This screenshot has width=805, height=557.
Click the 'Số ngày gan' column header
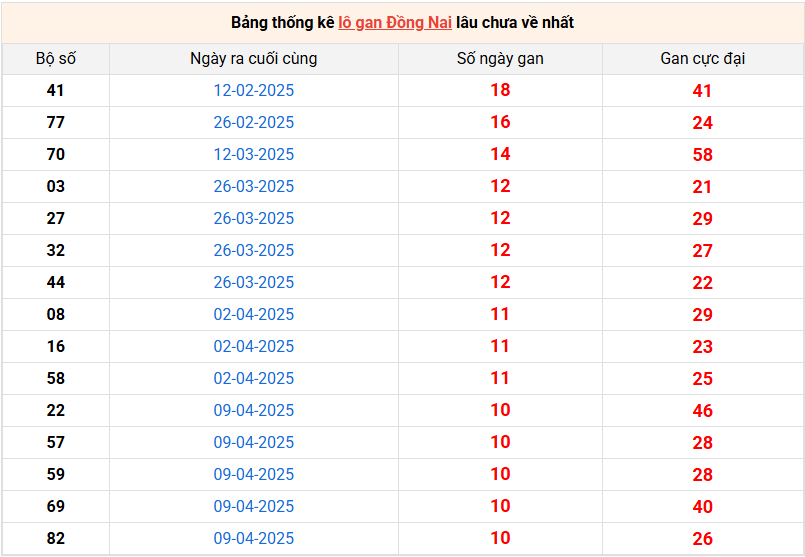pos(500,59)
